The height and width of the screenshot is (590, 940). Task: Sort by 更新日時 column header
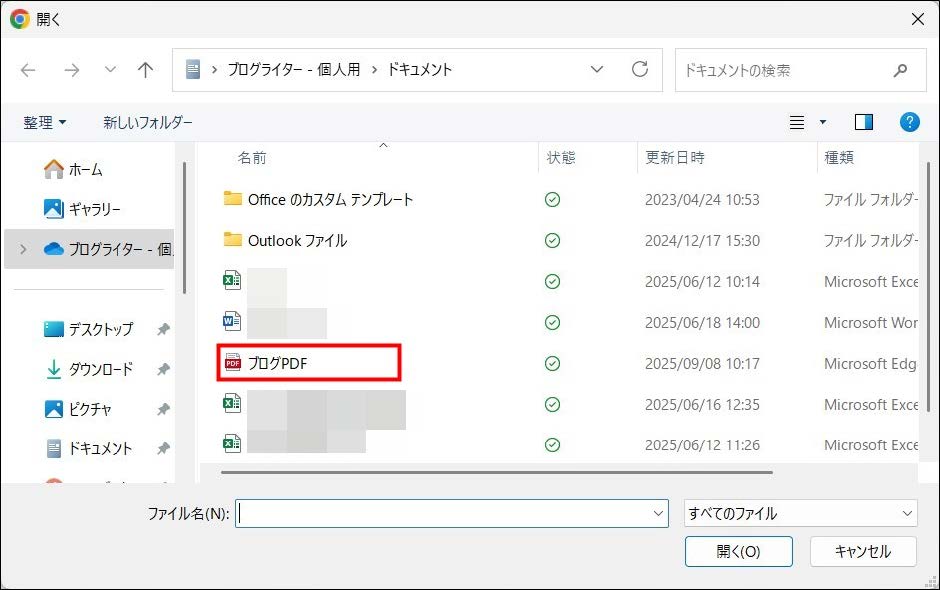tap(675, 158)
